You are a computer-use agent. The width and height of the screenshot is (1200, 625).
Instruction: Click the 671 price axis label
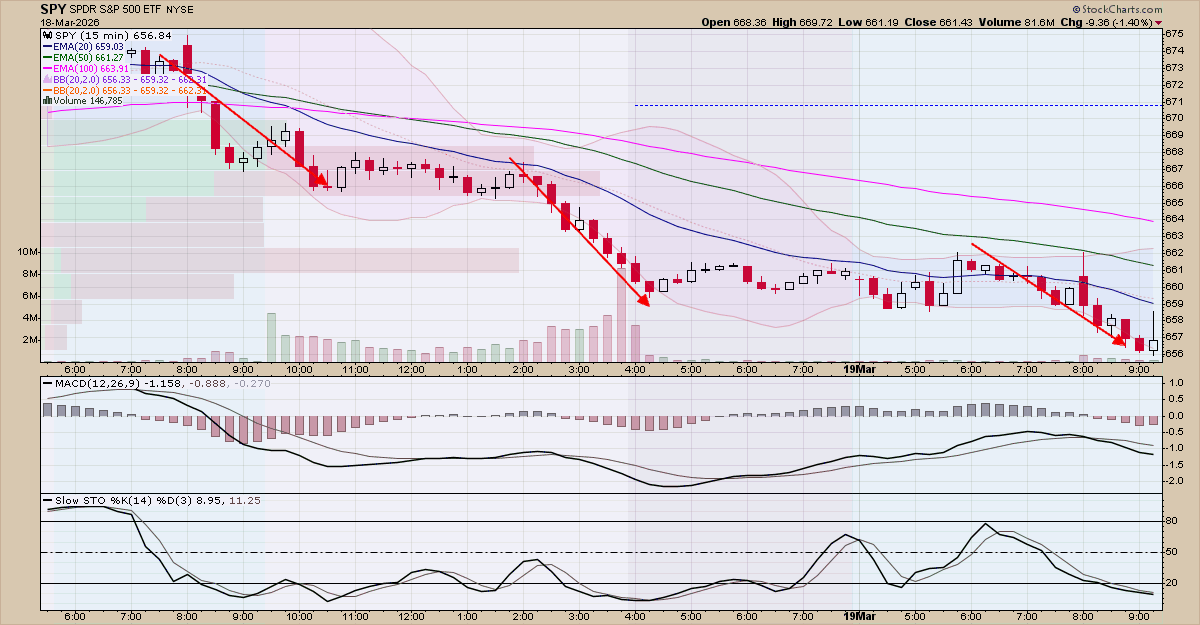point(1174,101)
